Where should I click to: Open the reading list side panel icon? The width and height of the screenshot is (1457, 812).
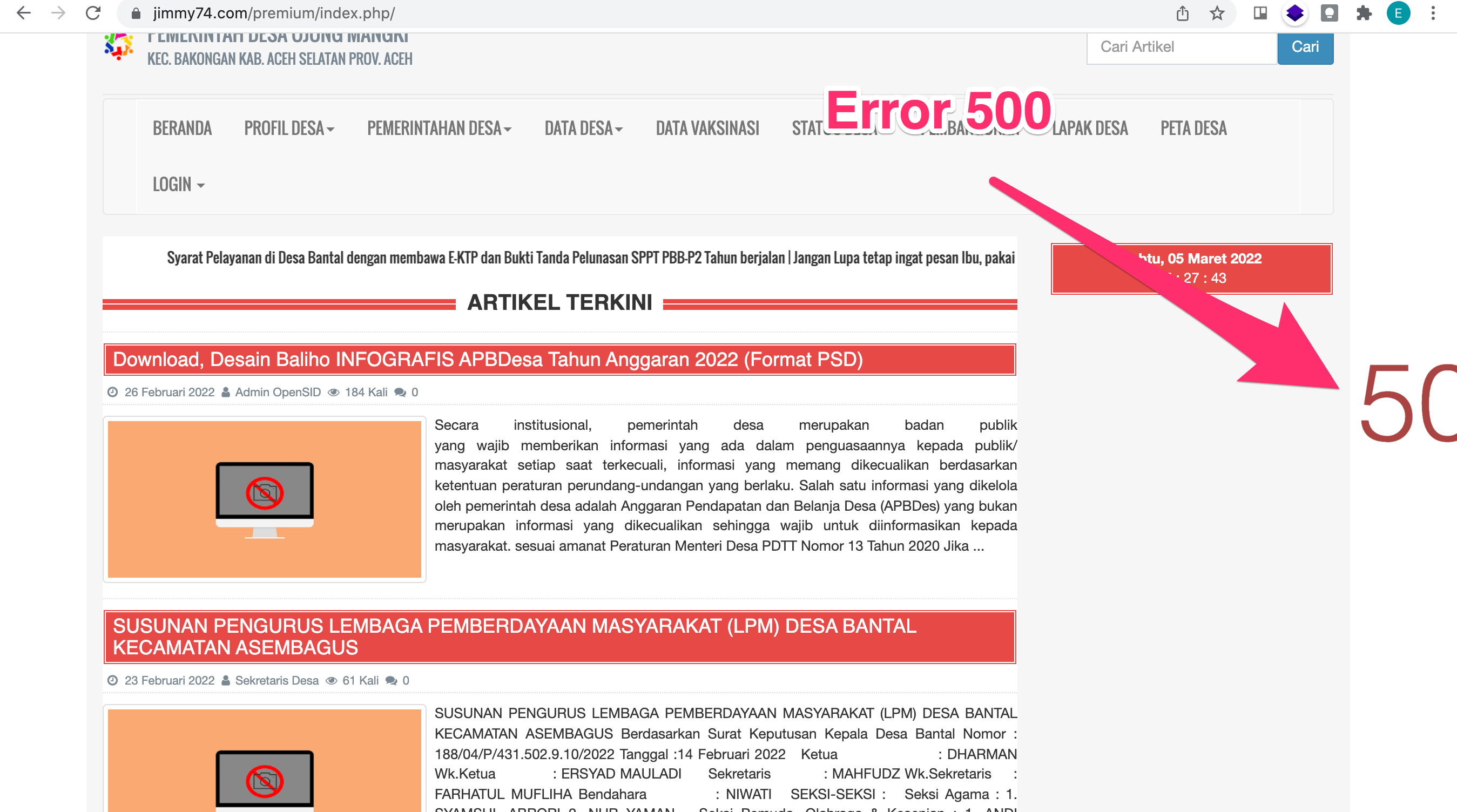1260,13
